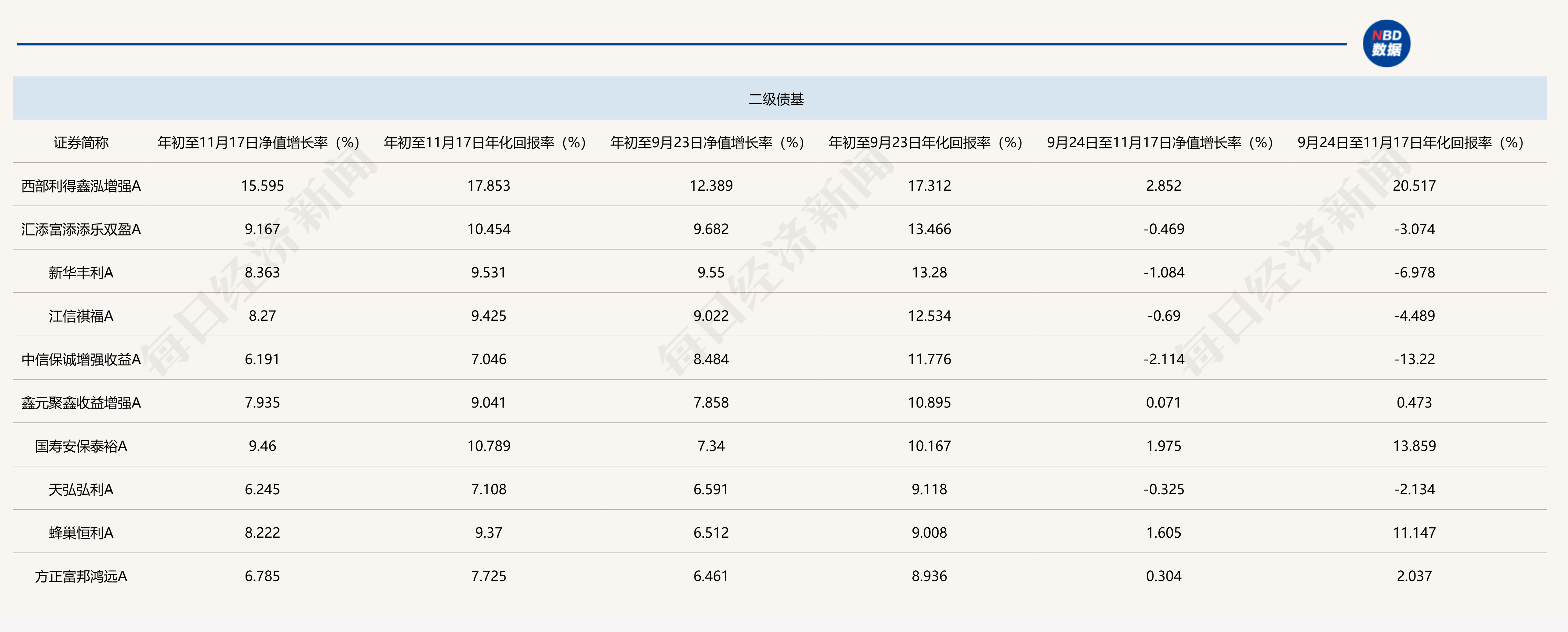Click the value 9.55 in 新华丰利A row
The width and height of the screenshot is (1568, 632).
[x=711, y=273]
